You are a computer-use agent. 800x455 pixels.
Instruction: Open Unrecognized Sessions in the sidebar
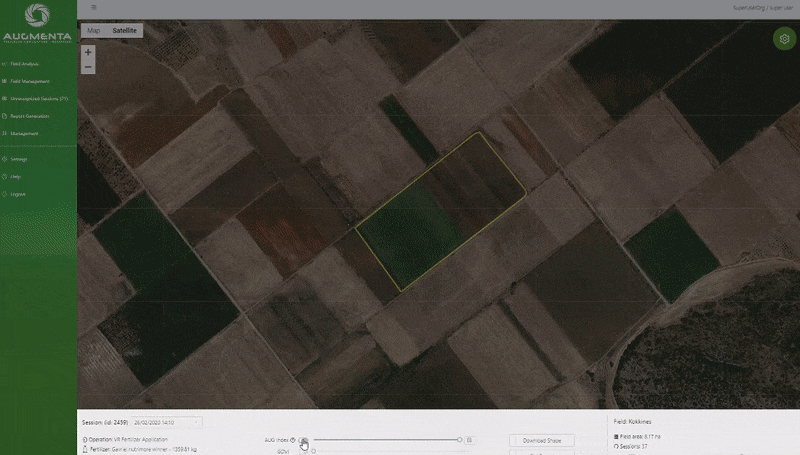pyautogui.click(x=39, y=98)
